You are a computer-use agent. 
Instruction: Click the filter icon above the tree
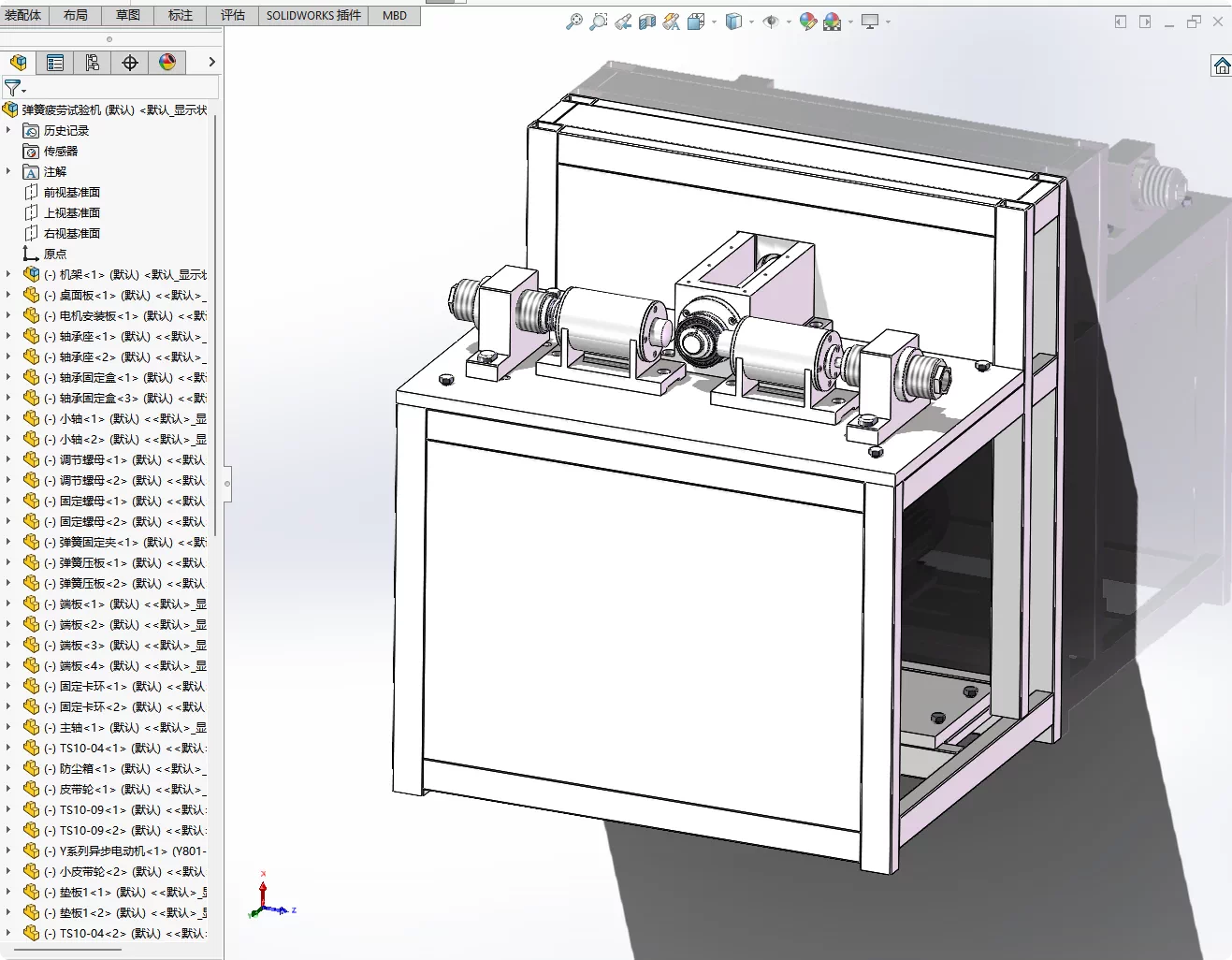(13, 88)
